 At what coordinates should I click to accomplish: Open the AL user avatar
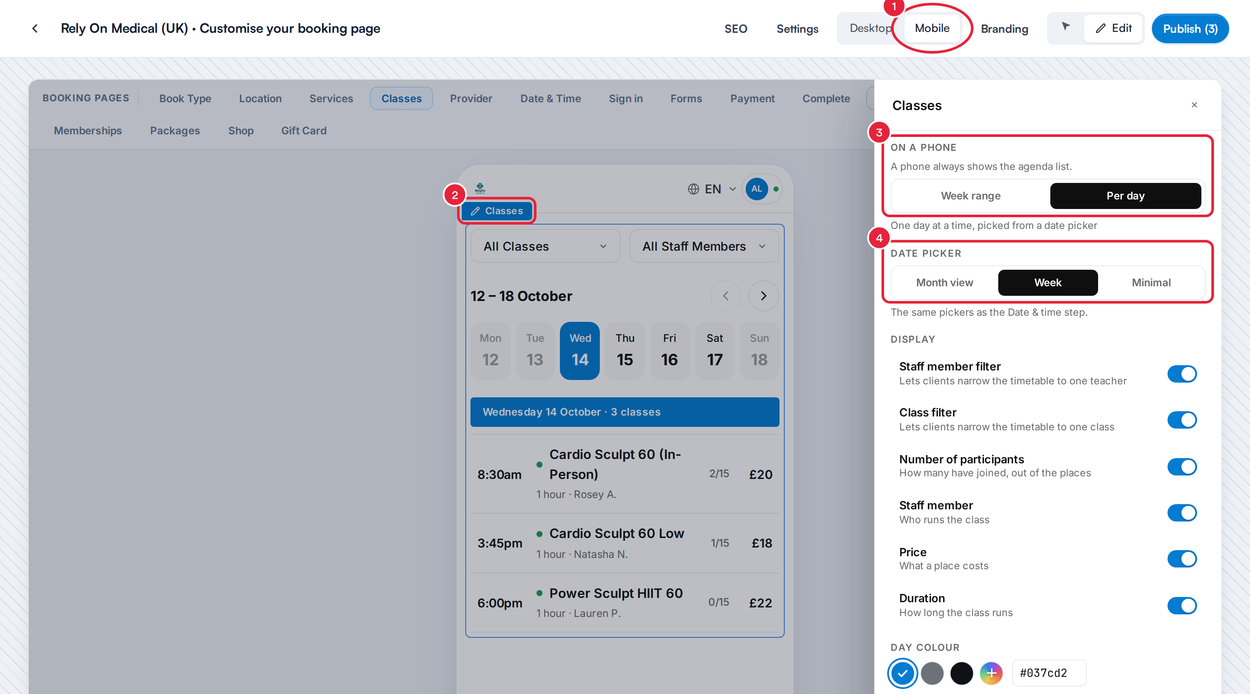tap(756, 188)
